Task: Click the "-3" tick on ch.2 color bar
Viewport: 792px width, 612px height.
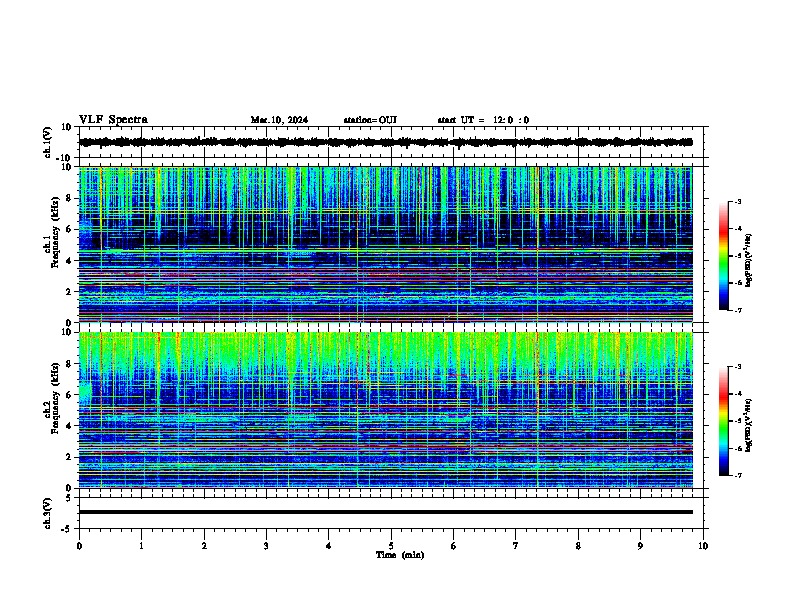Action: pos(738,367)
